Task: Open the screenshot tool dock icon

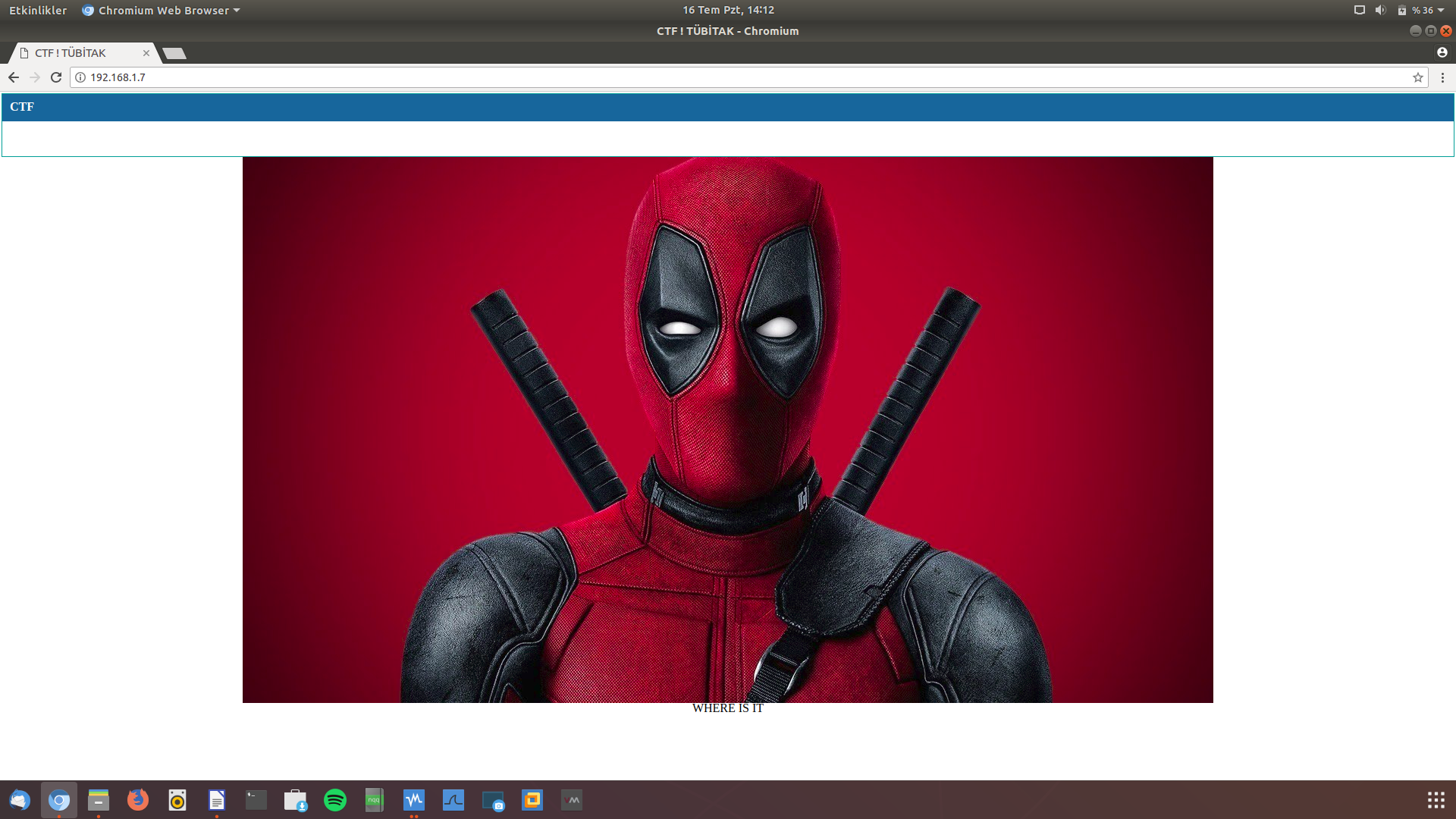Action: coord(493,800)
